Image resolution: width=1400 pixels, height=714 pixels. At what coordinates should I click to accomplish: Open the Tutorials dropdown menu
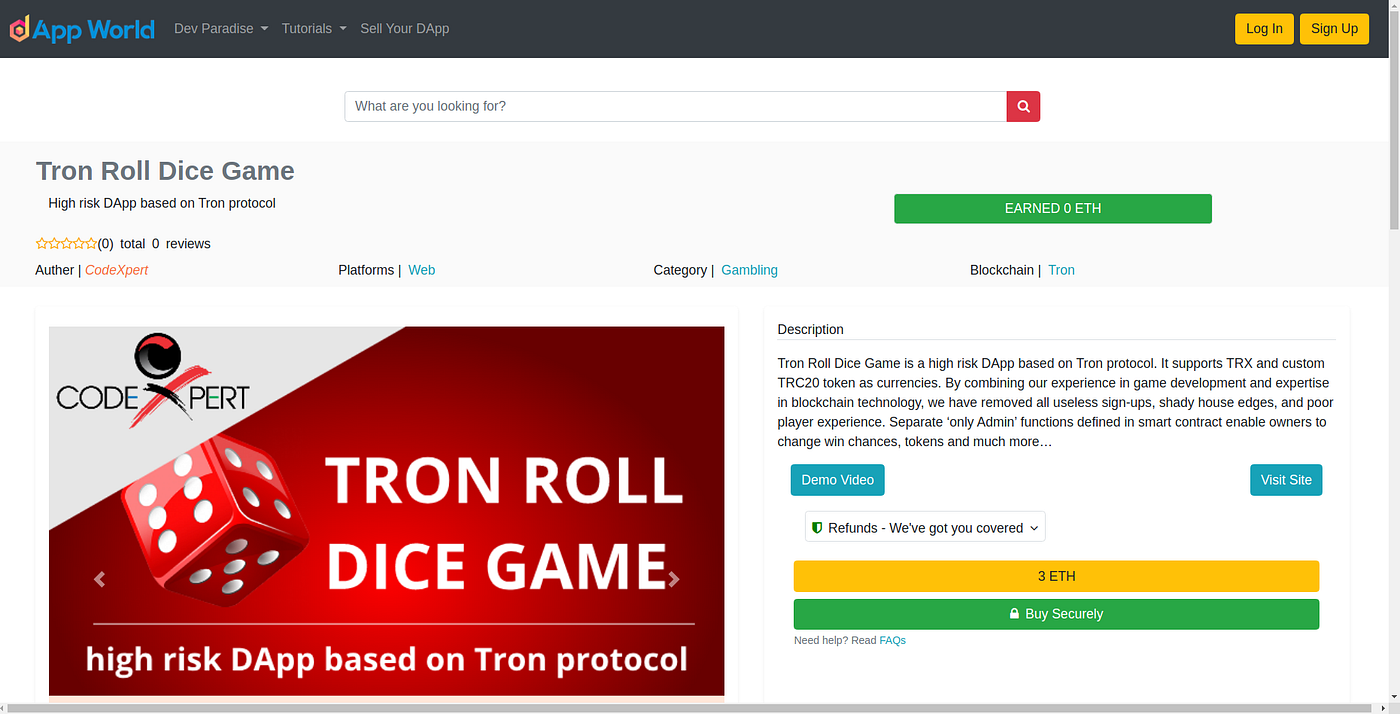[314, 29]
